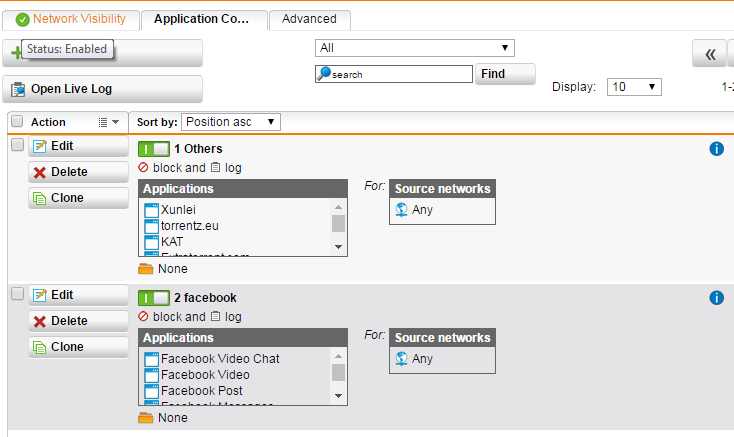Viewport: 734px width, 437px height.
Task: Click the search input field
Action: 394,74
